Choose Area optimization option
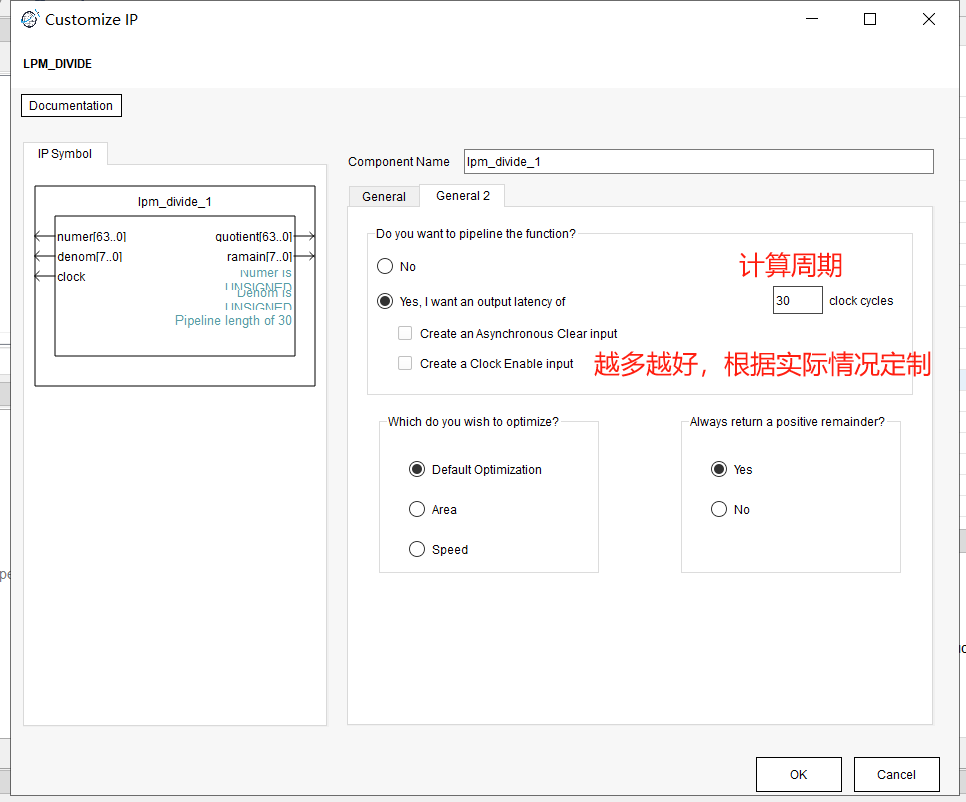Screen dimensions: 966x802 click(x=417, y=510)
